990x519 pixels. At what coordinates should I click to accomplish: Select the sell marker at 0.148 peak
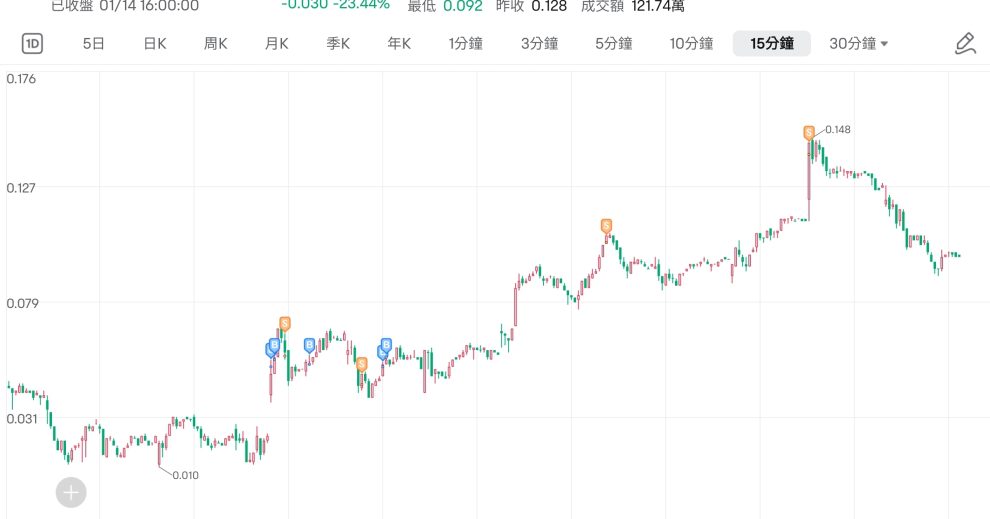(809, 133)
